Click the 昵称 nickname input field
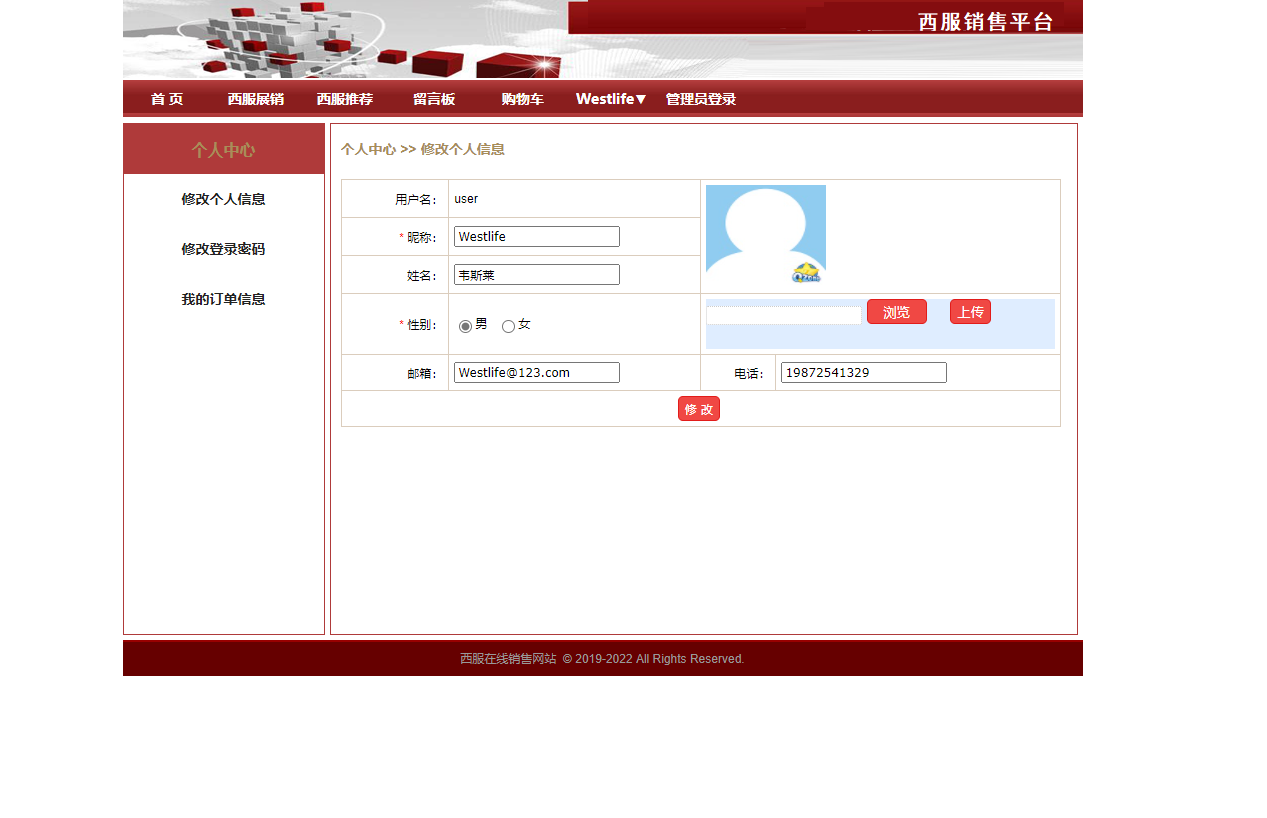The width and height of the screenshot is (1267, 818). [536, 236]
